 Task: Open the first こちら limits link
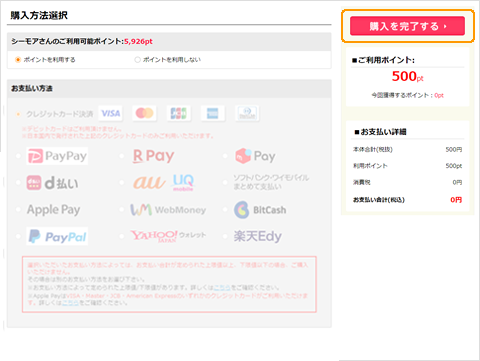coord(222,287)
